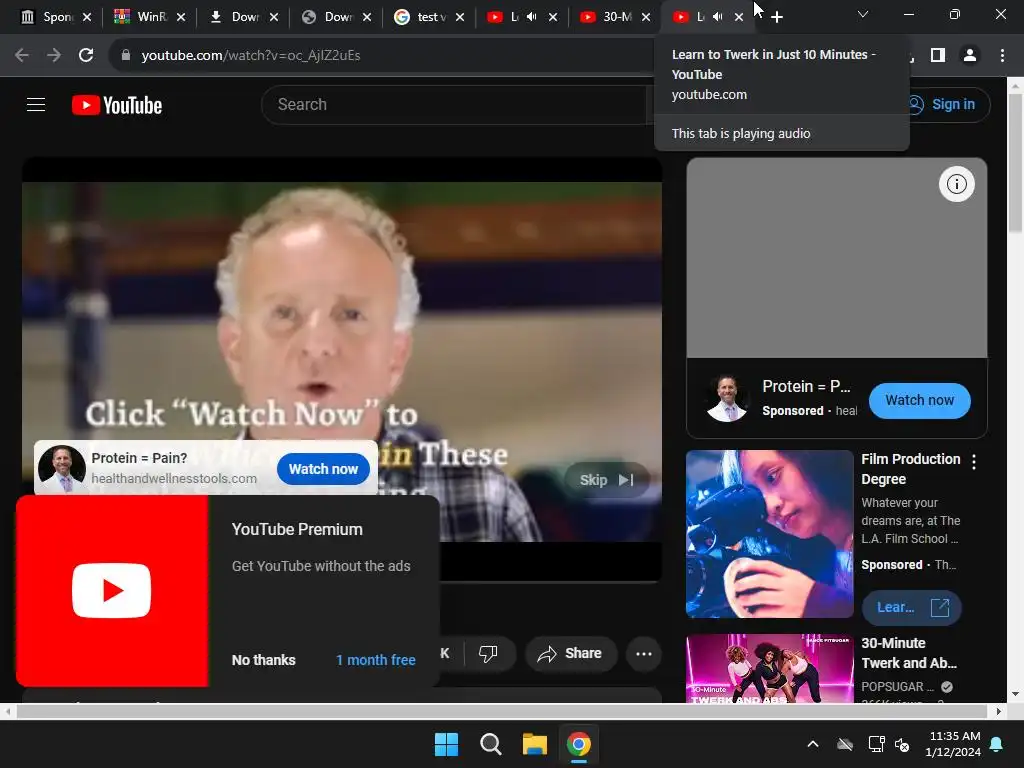This screenshot has height=768, width=1024.
Task: Open the browser side panel icon
Action: 938,55
